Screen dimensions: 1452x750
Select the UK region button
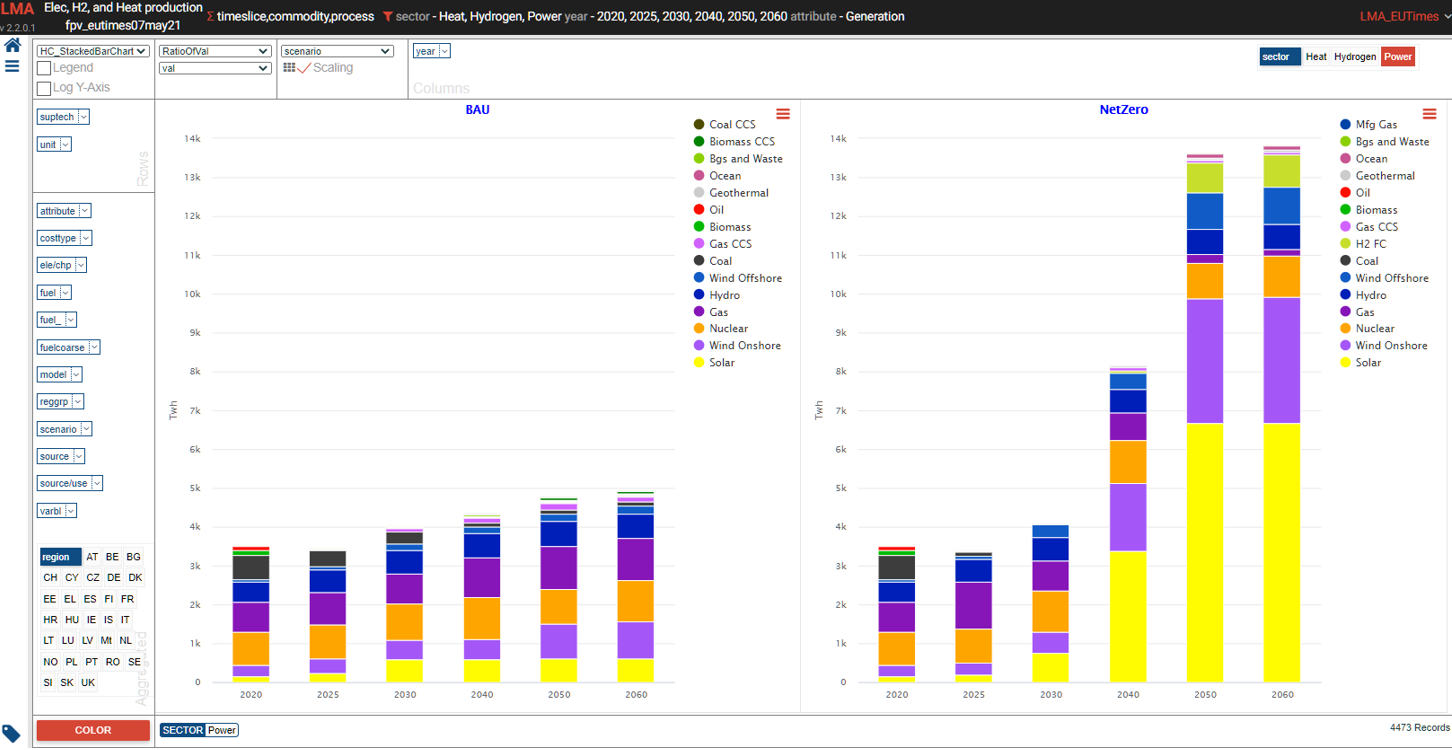88,683
